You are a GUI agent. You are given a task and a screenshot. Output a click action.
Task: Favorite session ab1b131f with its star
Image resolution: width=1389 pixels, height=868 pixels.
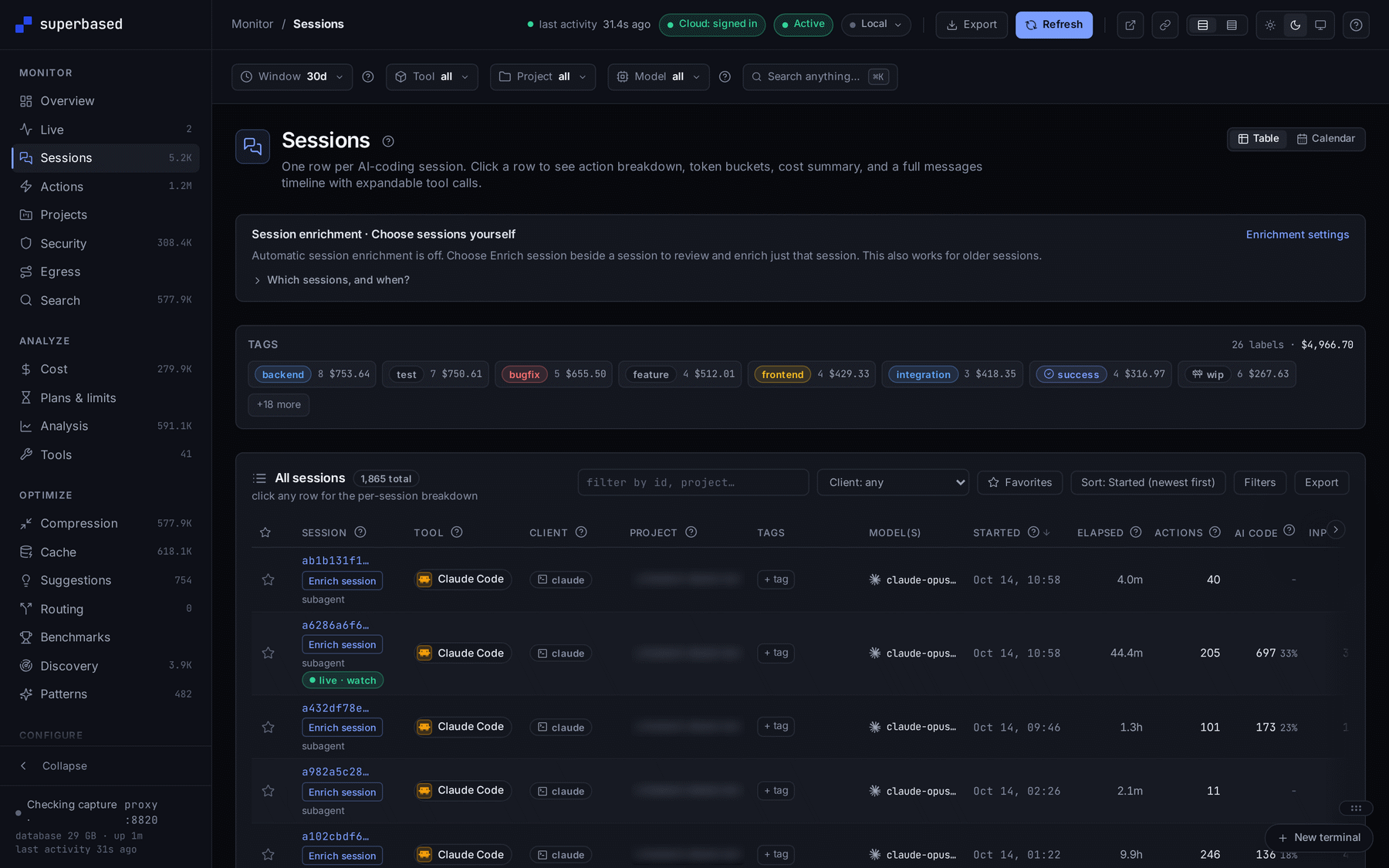coord(268,579)
